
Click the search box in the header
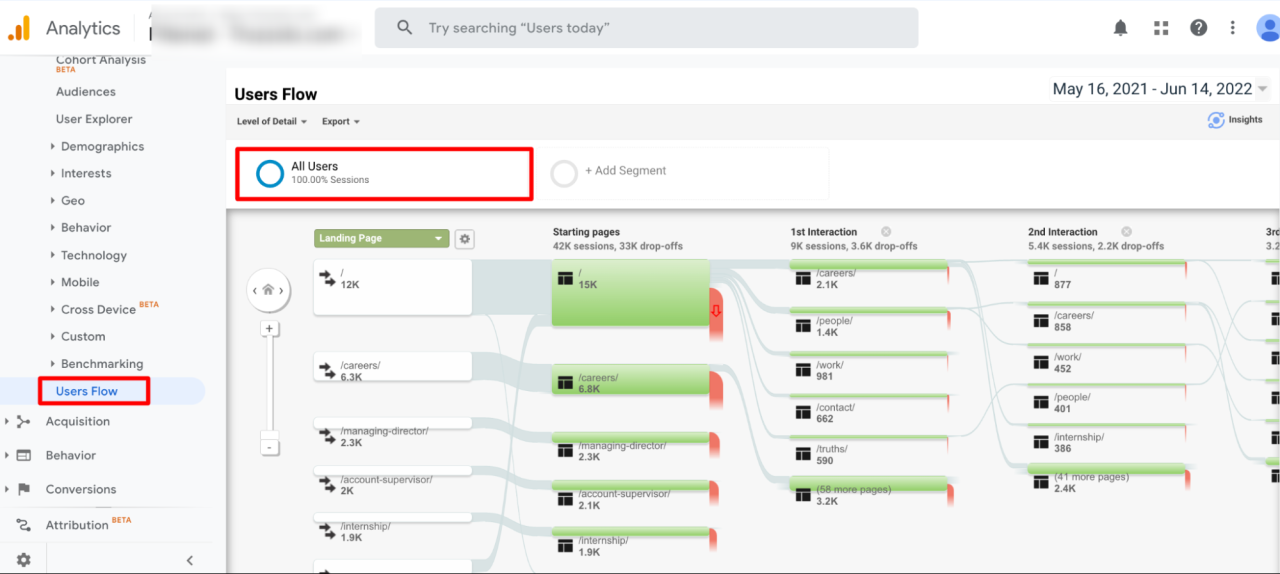click(646, 28)
